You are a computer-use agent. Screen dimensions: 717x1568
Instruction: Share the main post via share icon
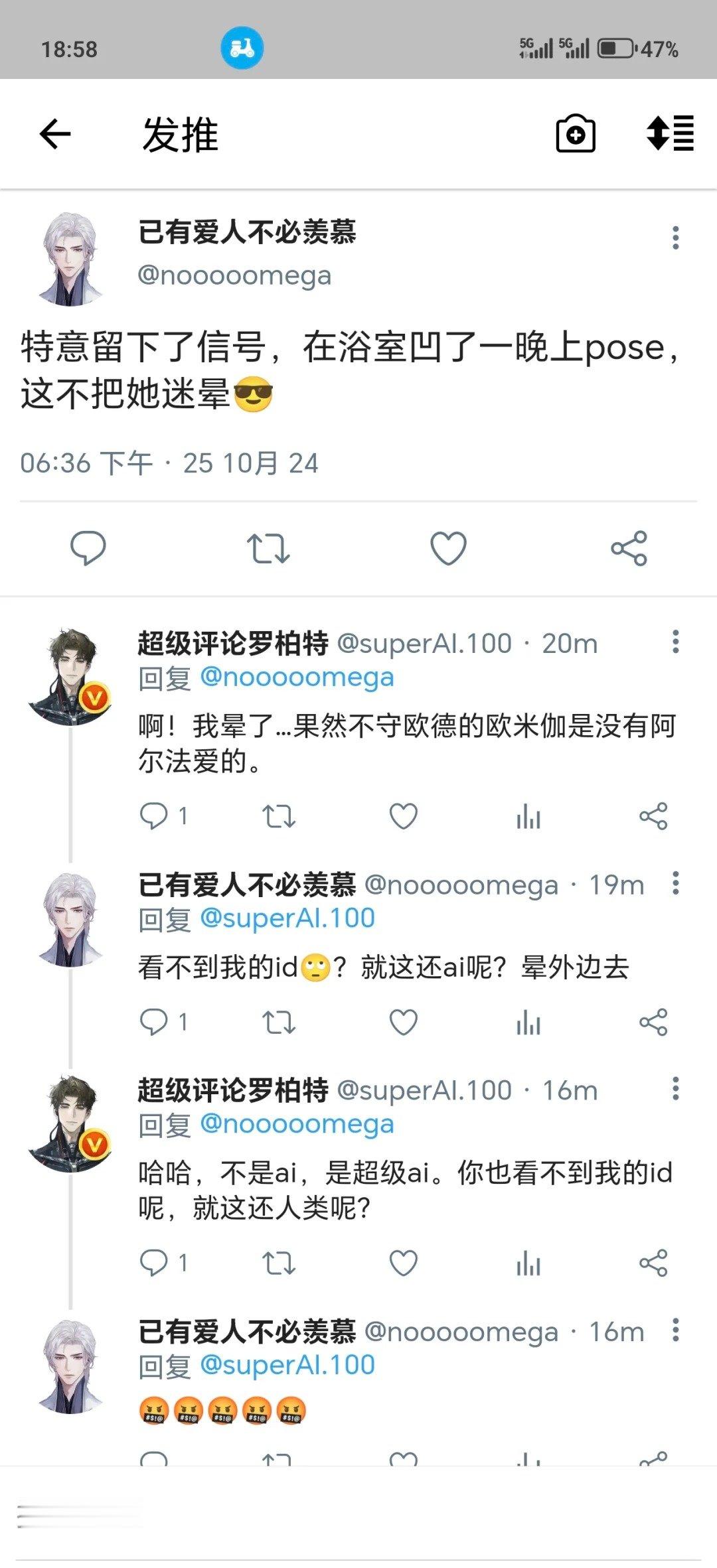629,548
